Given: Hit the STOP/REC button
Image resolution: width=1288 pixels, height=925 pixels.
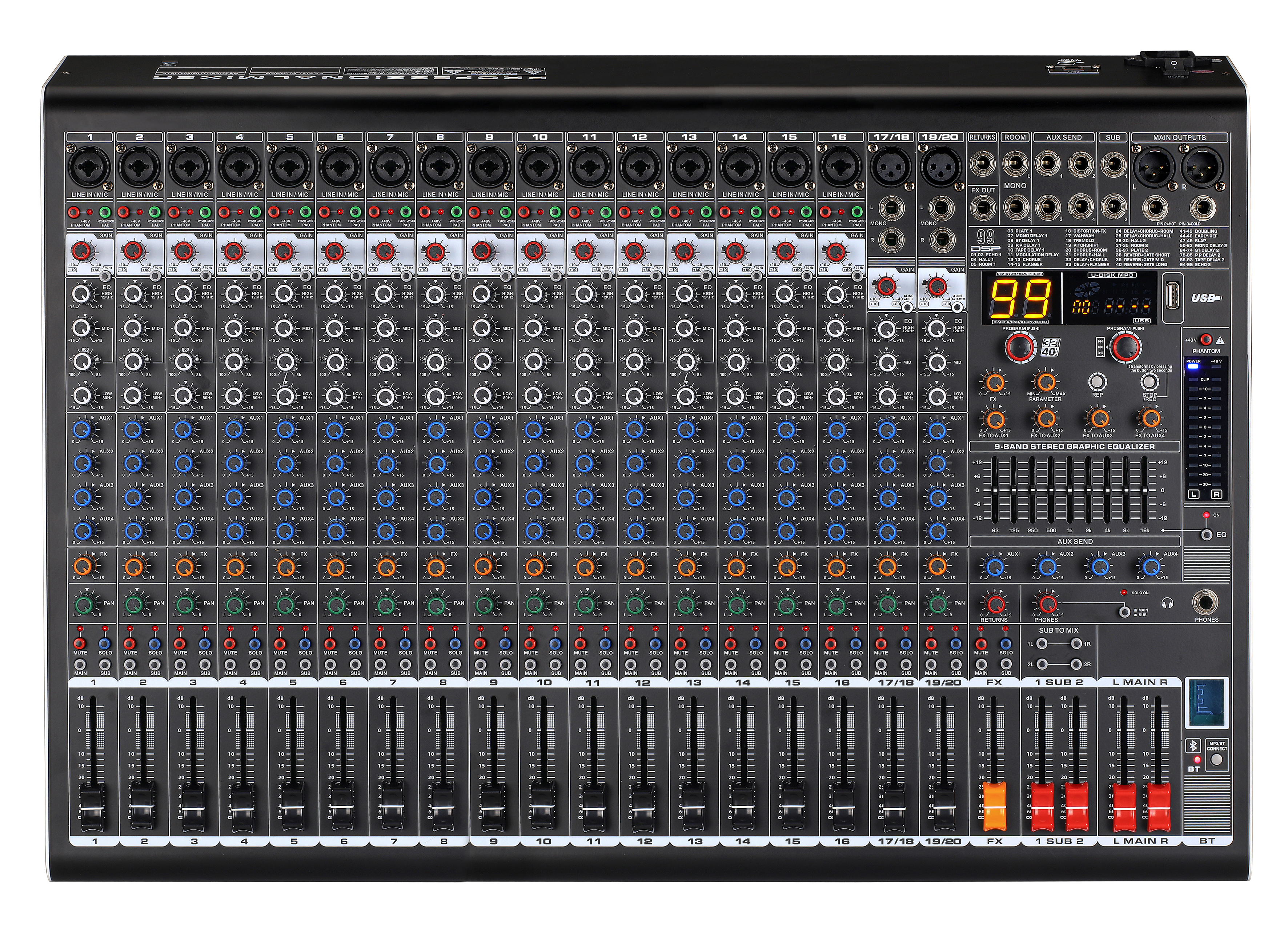Looking at the screenshot, I should click(1149, 381).
